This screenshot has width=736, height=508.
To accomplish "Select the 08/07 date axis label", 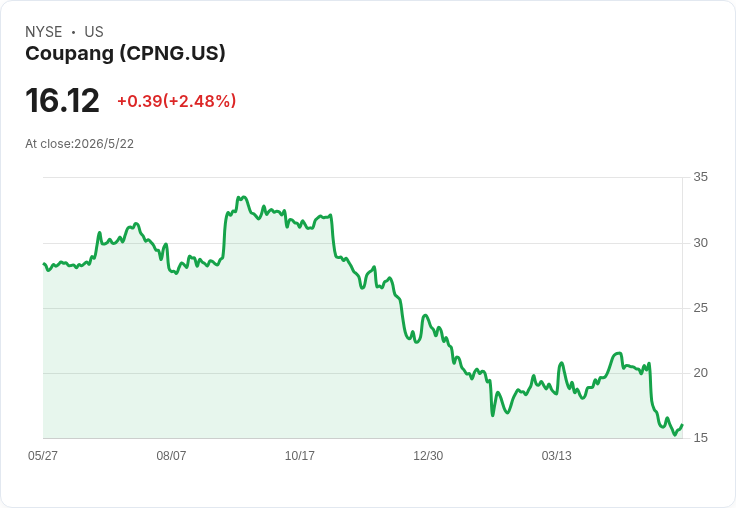I will [171, 455].
